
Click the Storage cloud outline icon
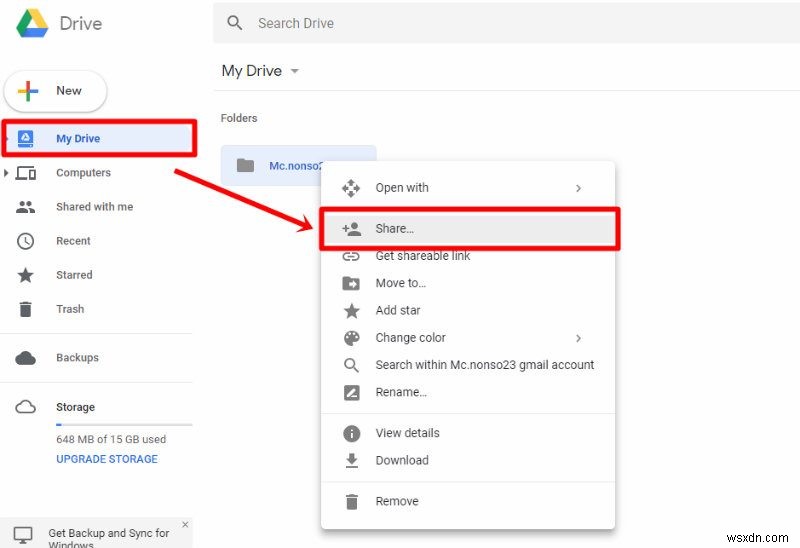click(26, 407)
